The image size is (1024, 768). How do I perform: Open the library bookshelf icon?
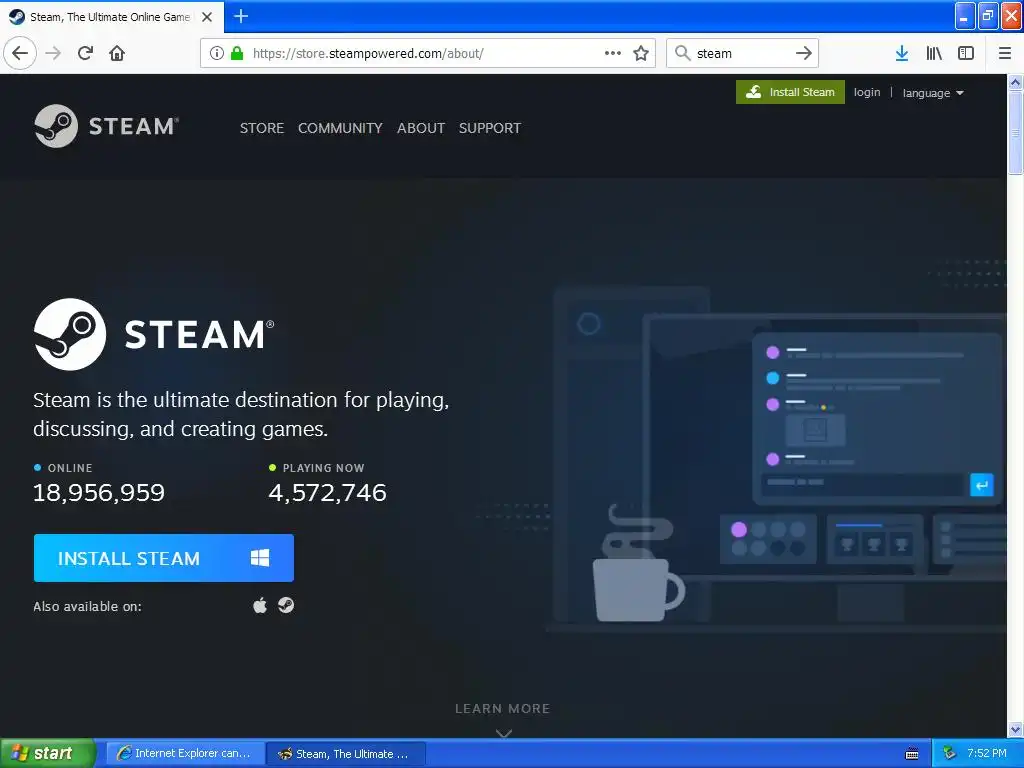(934, 53)
